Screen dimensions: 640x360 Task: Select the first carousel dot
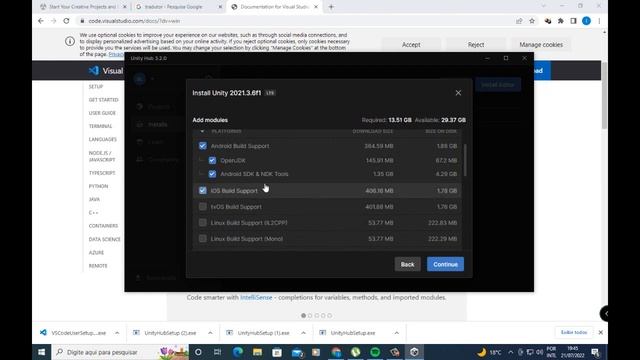[303, 316]
